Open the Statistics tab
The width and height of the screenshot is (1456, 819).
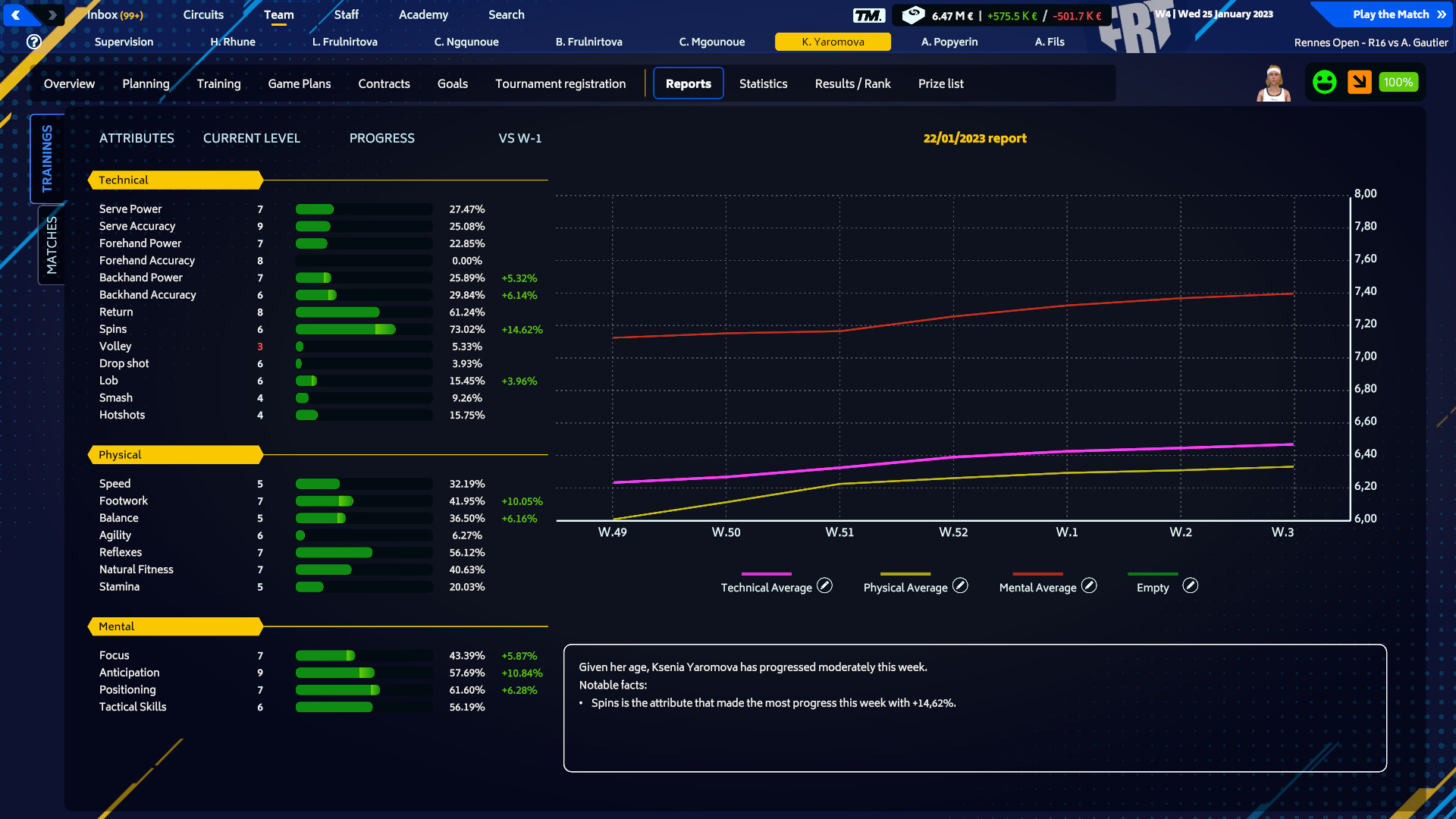[763, 83]
